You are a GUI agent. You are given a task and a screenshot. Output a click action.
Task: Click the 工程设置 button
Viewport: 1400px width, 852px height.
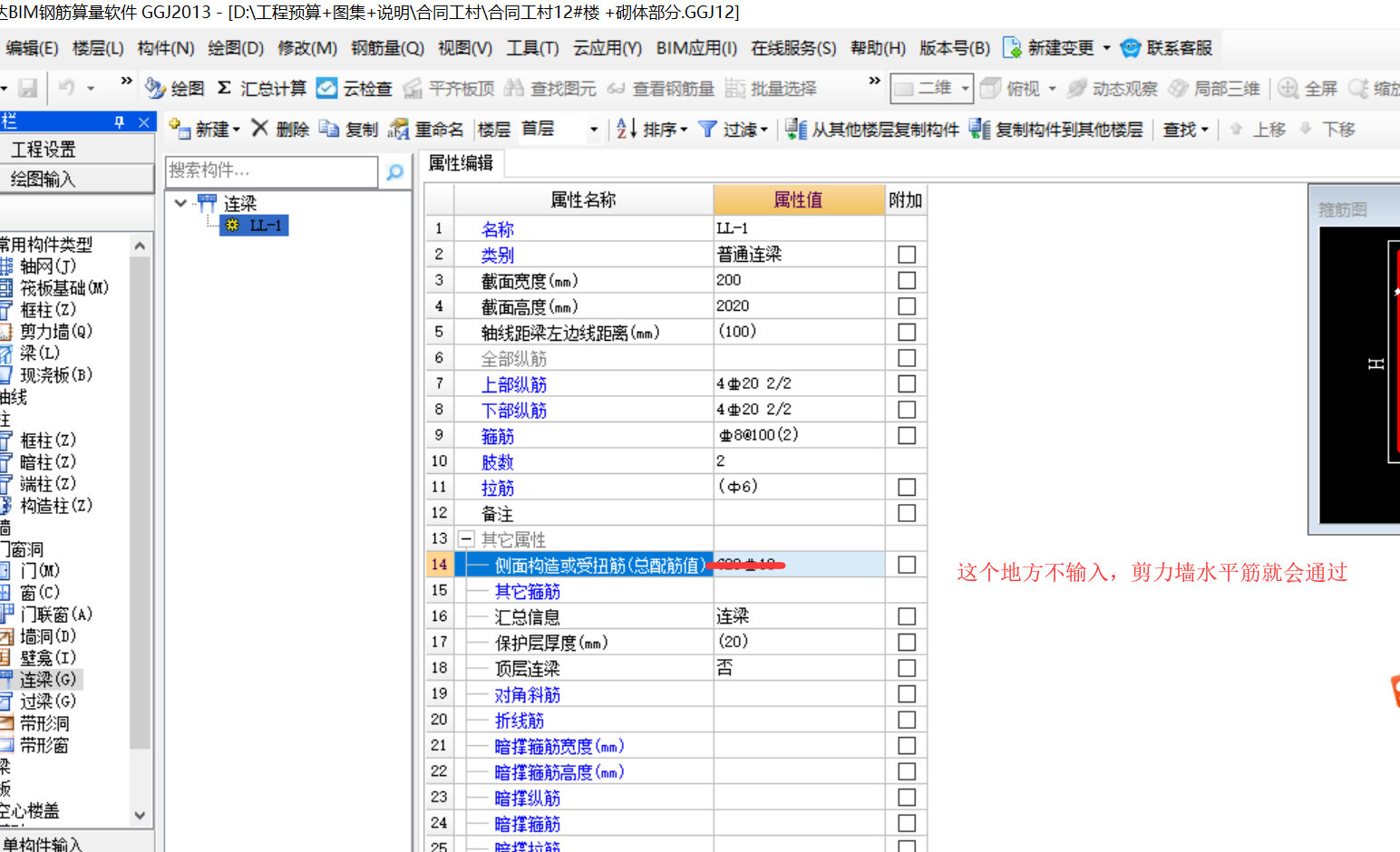pos(76,150)
